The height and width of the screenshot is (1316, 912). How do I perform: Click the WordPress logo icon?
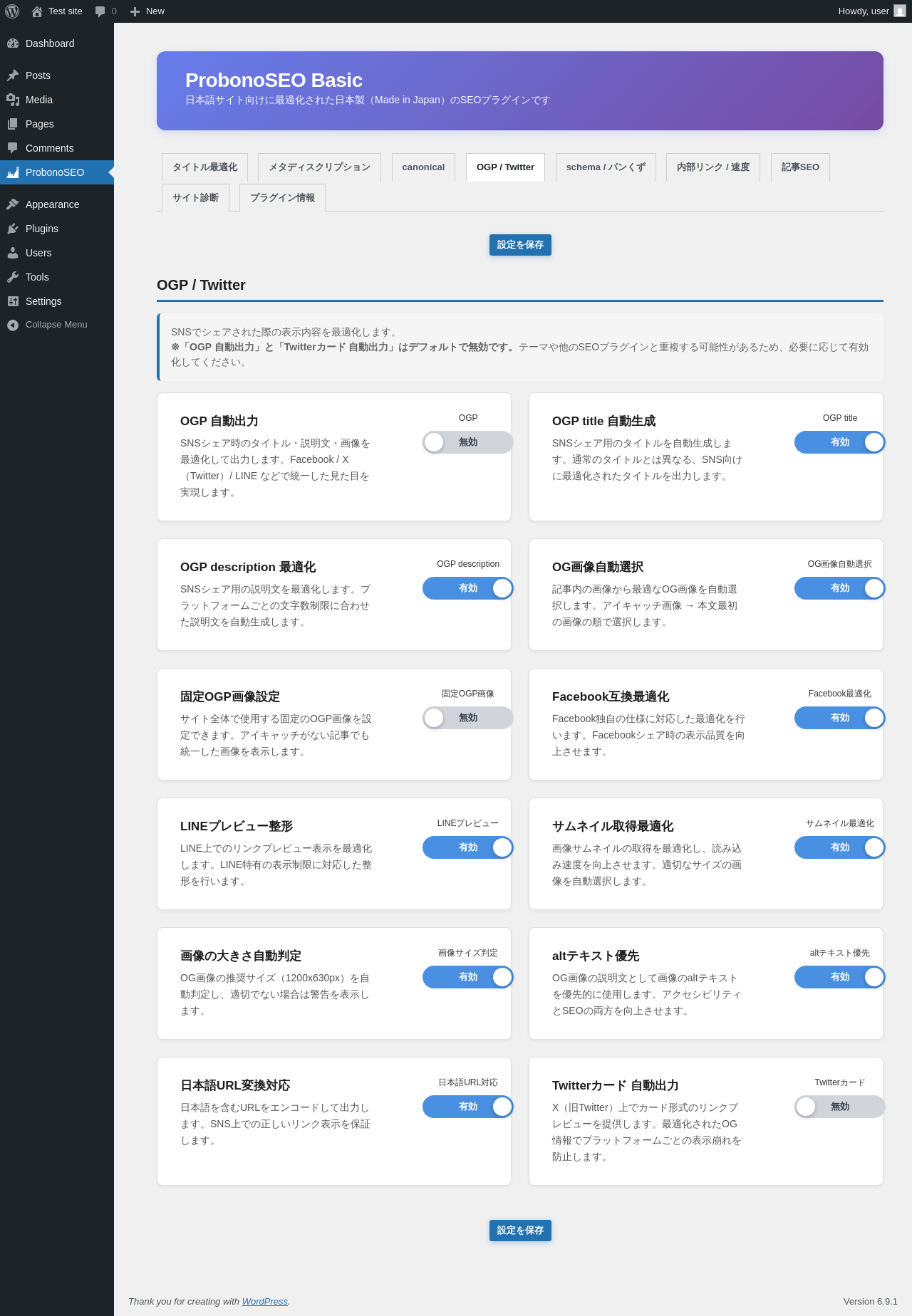(12, 11)
